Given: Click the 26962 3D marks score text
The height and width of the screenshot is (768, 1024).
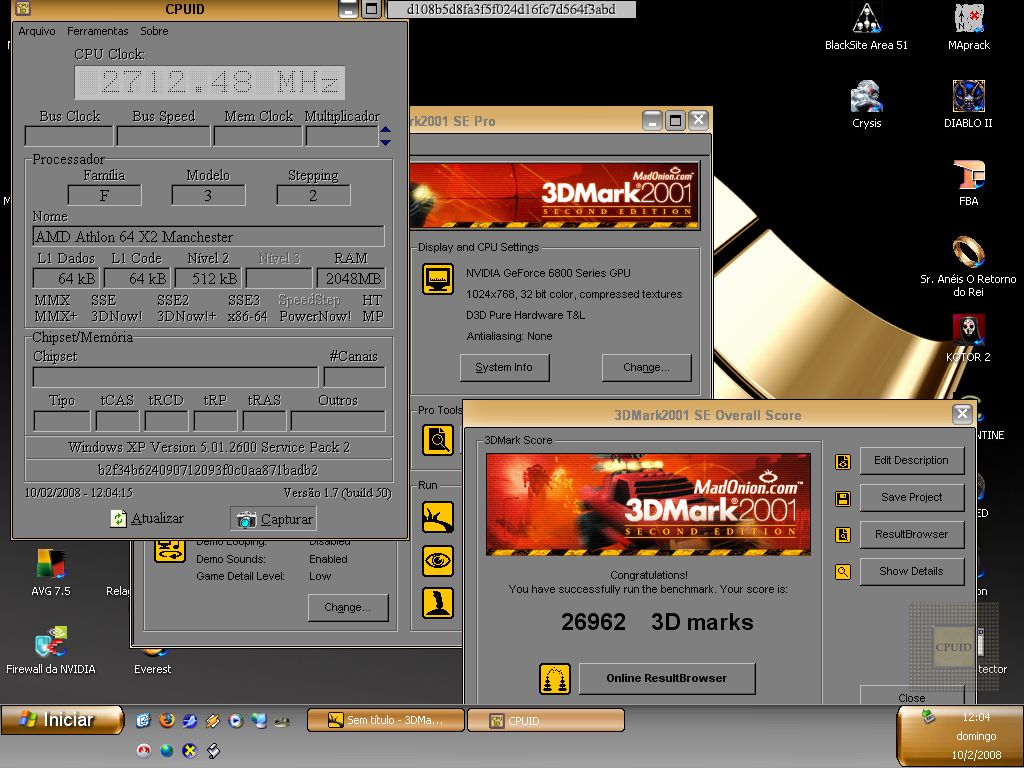Looking at the screenshot, I should click(x=657, y=622).
